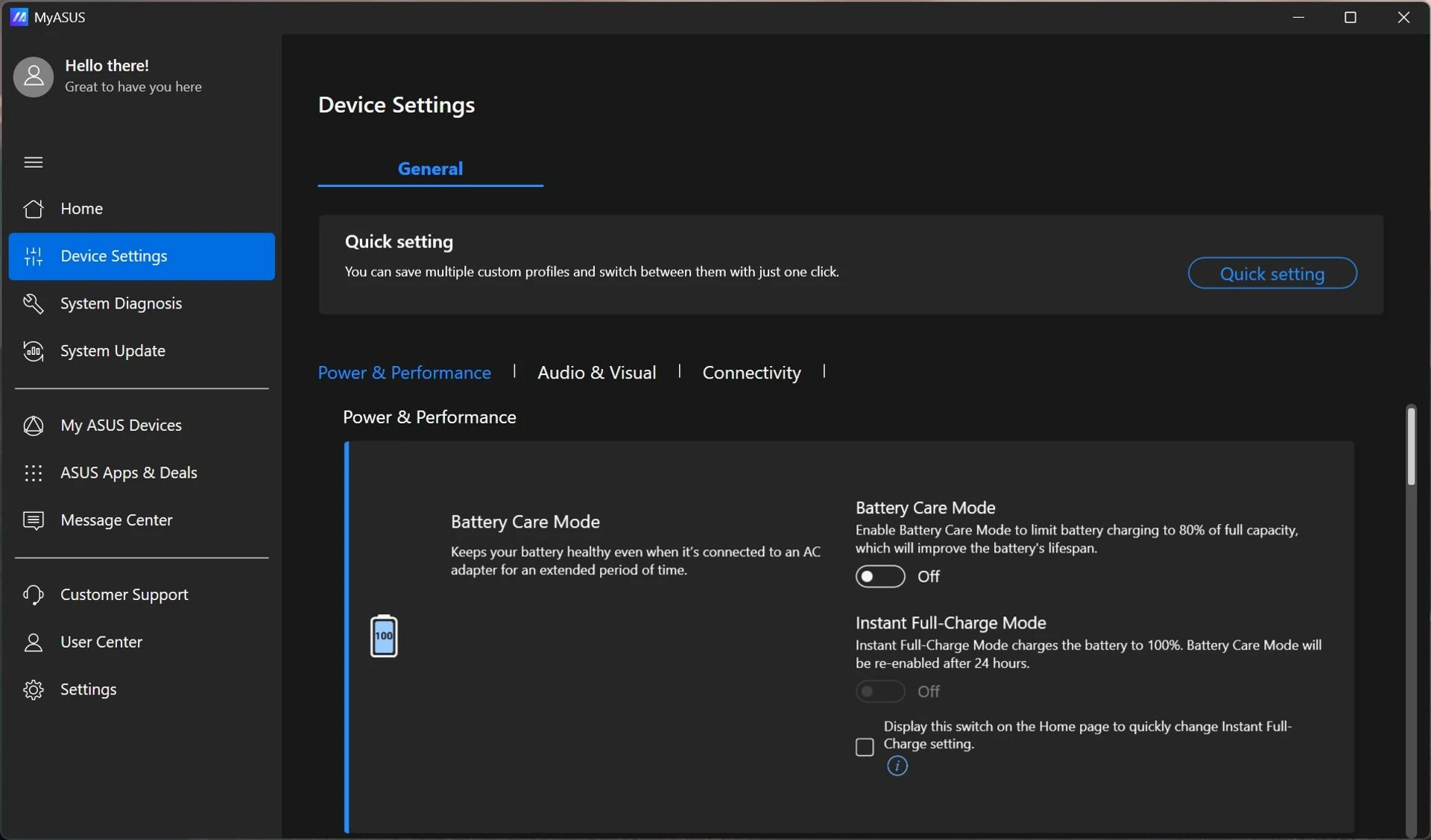Click the Device Settings sliders icon
The height and width of the screenshot is (840, 1431).
coord(34,256)
